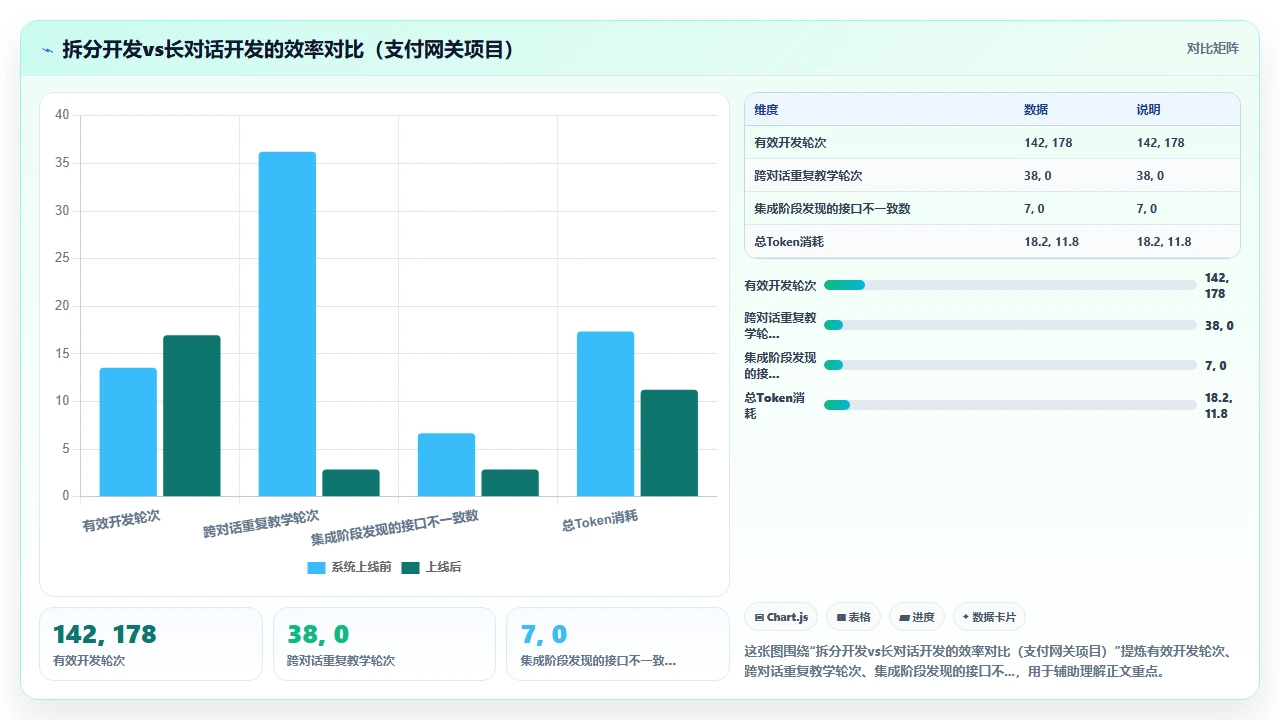Viewport: 1280px width, 720px height.
Task: Click the 18.2, 11.8 value beside progress bar
Action: (1219, 405)
